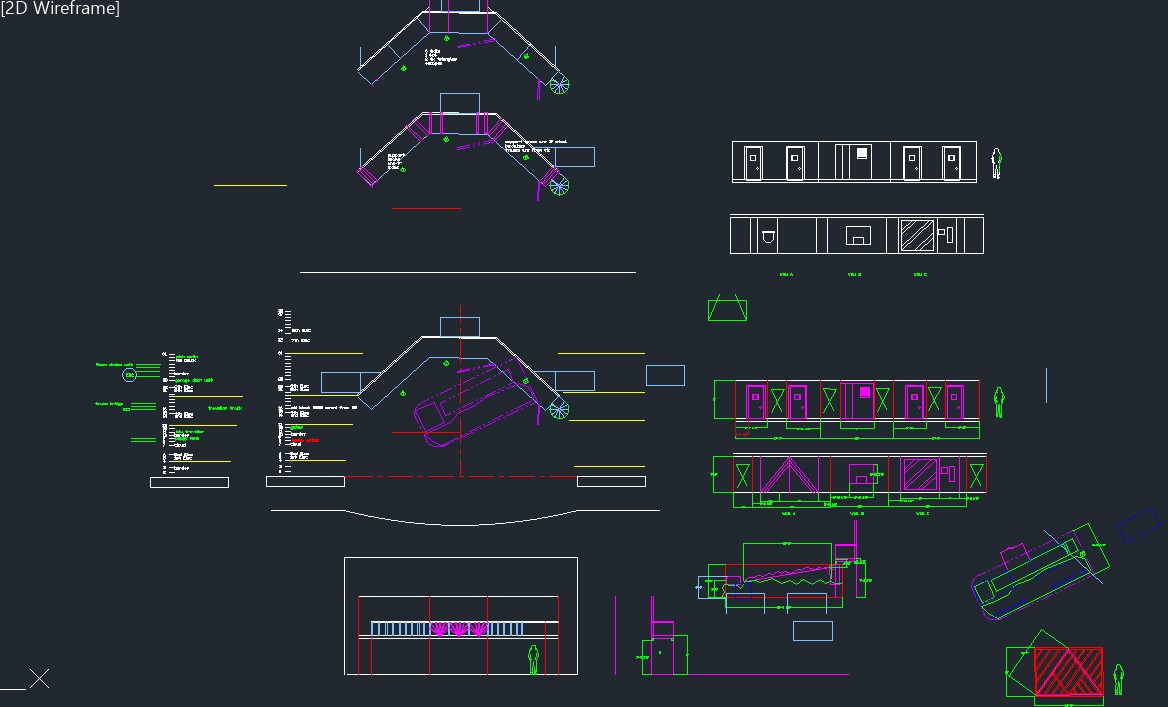Select the spiral staircase symbol in center plan
The image size is (1168, 707).
(x=559, y=409)
